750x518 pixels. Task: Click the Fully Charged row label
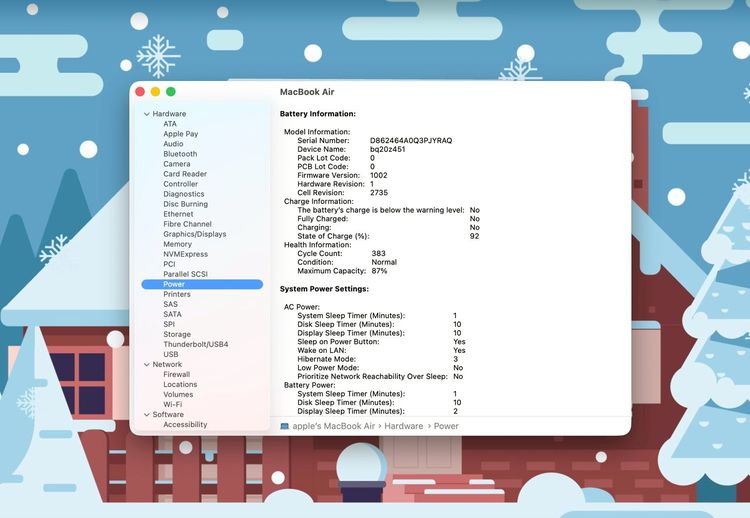pyautogui.click(x=323, y=219)
